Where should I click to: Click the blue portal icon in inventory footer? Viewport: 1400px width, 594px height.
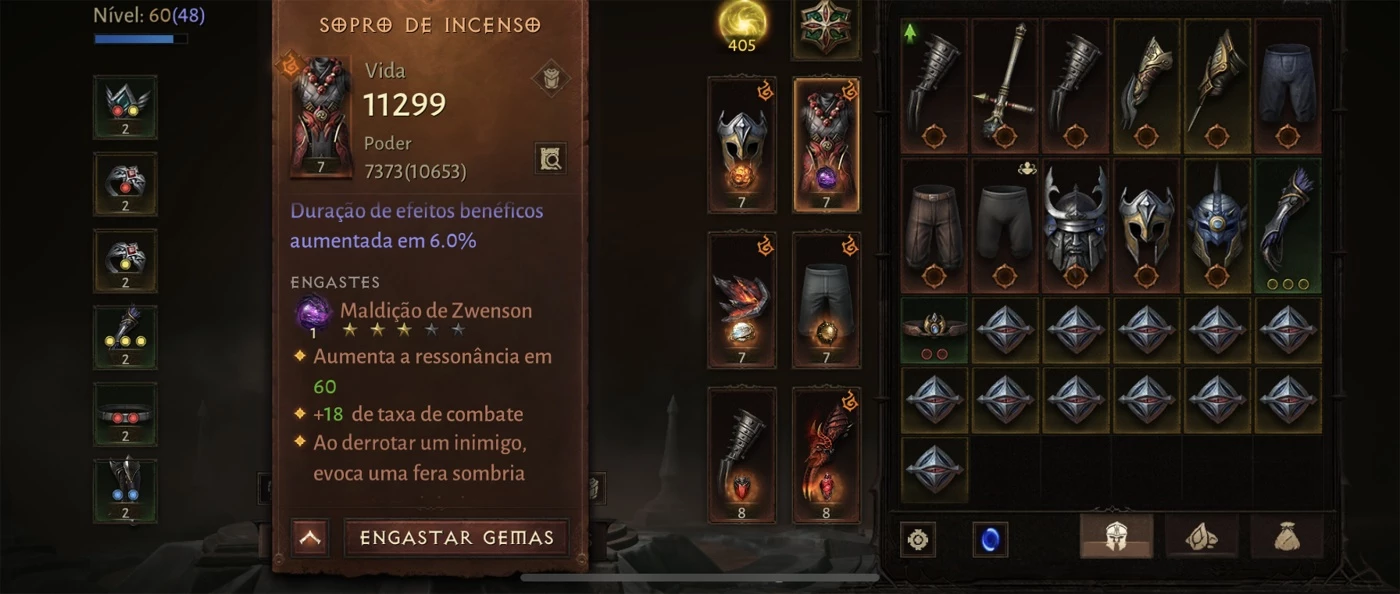[990, 540]
